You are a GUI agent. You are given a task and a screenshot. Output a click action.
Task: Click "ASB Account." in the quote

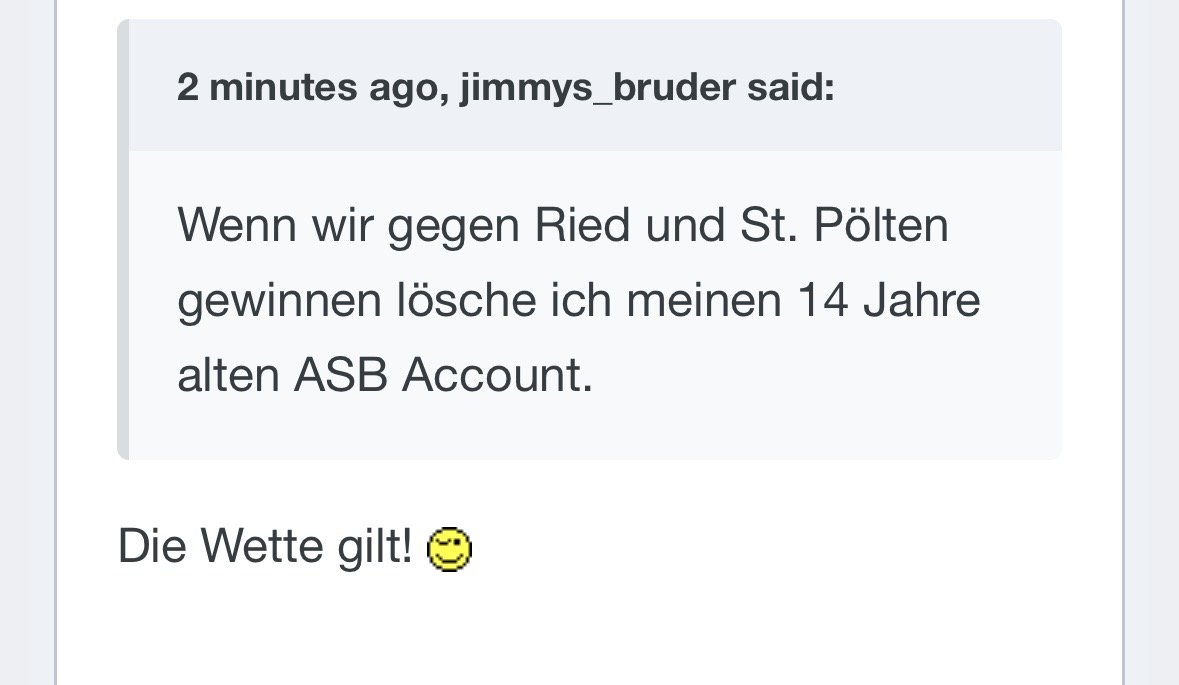pos(443,376)
